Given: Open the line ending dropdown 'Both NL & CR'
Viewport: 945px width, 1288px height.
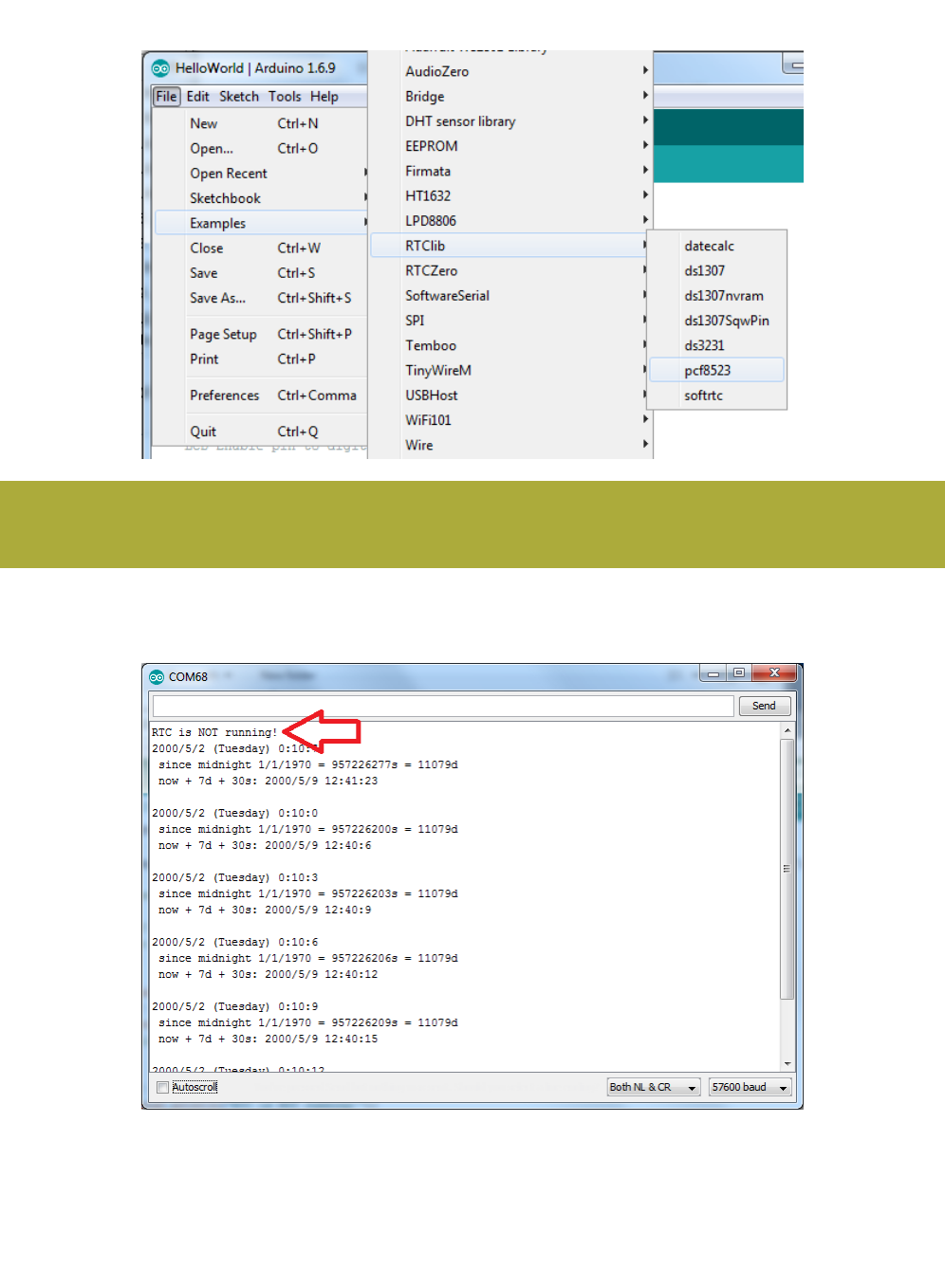Looking at the screenshot, I should click(654, 1087).
